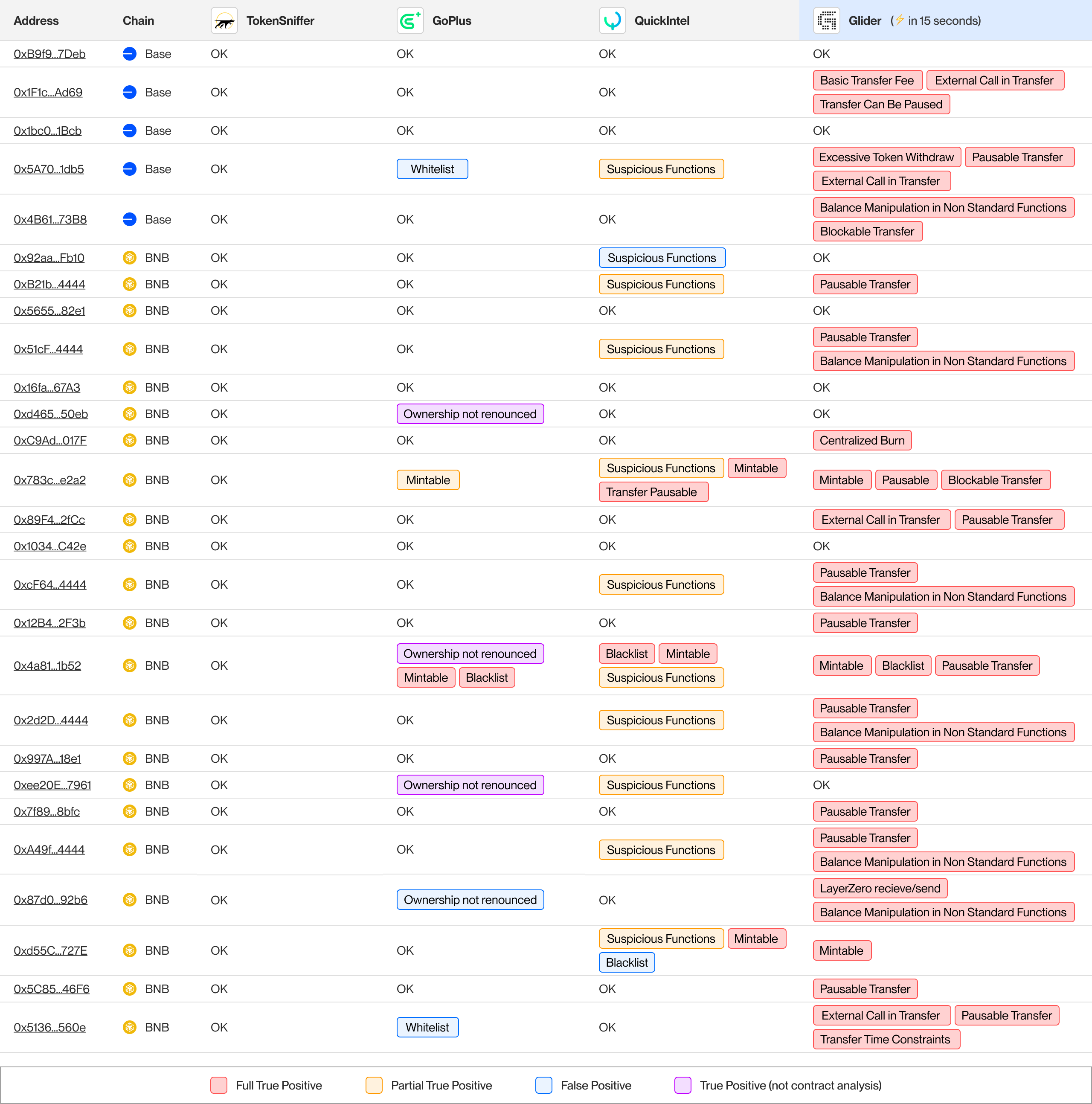Click the red Full True Positive swatch
The width and height of the screenshot is (1092, 1104).
point(219,1084)
